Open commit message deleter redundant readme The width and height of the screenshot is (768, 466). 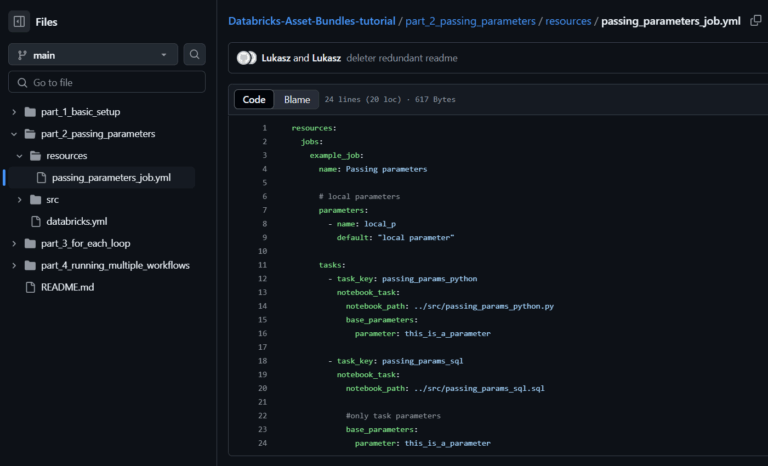(x=402, y=58)
